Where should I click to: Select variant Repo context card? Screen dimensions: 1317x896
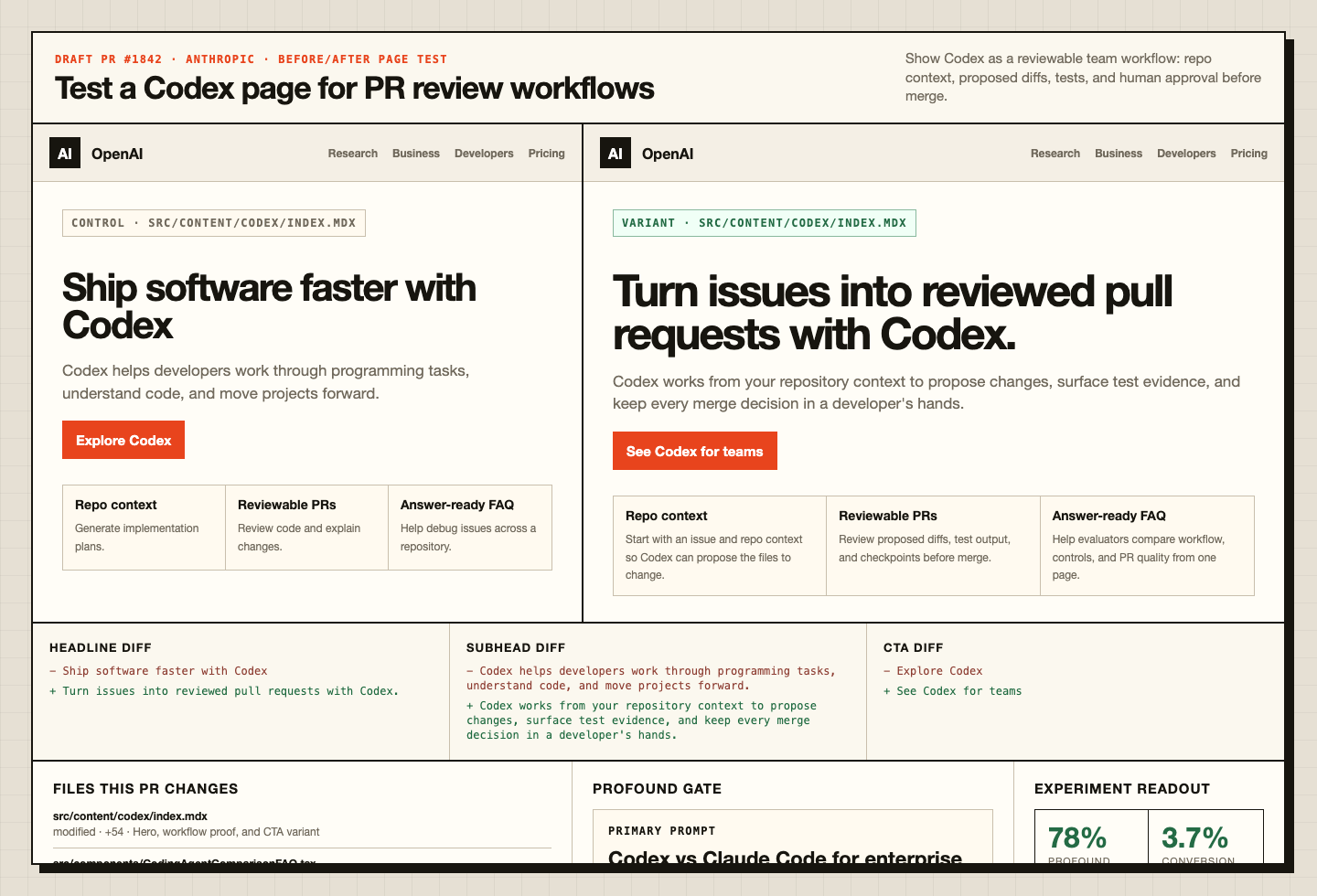pos(720,546)
